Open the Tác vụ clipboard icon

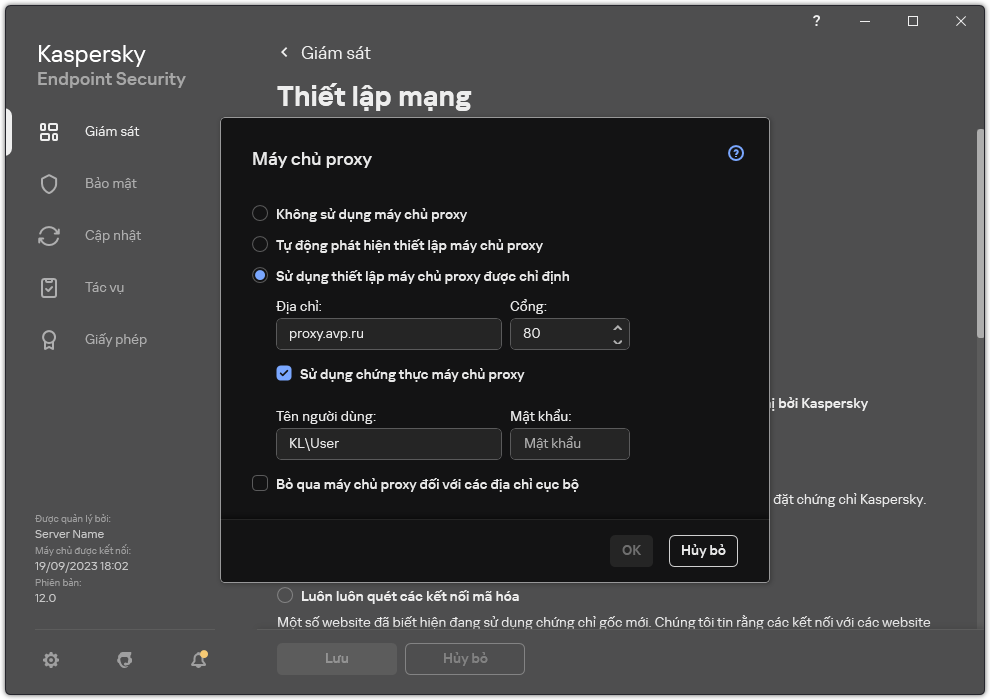pos(48,287)
